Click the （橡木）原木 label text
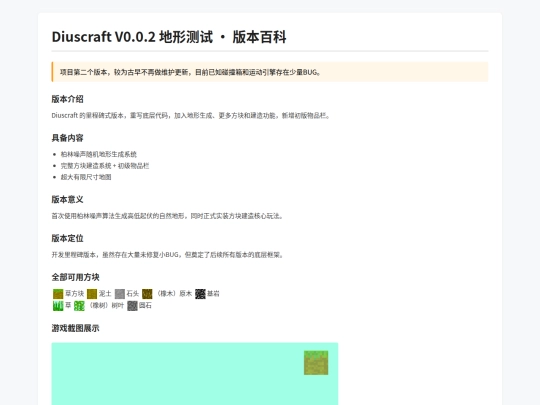Viewport: 540px width, 405px height. [x=173, y=294]
